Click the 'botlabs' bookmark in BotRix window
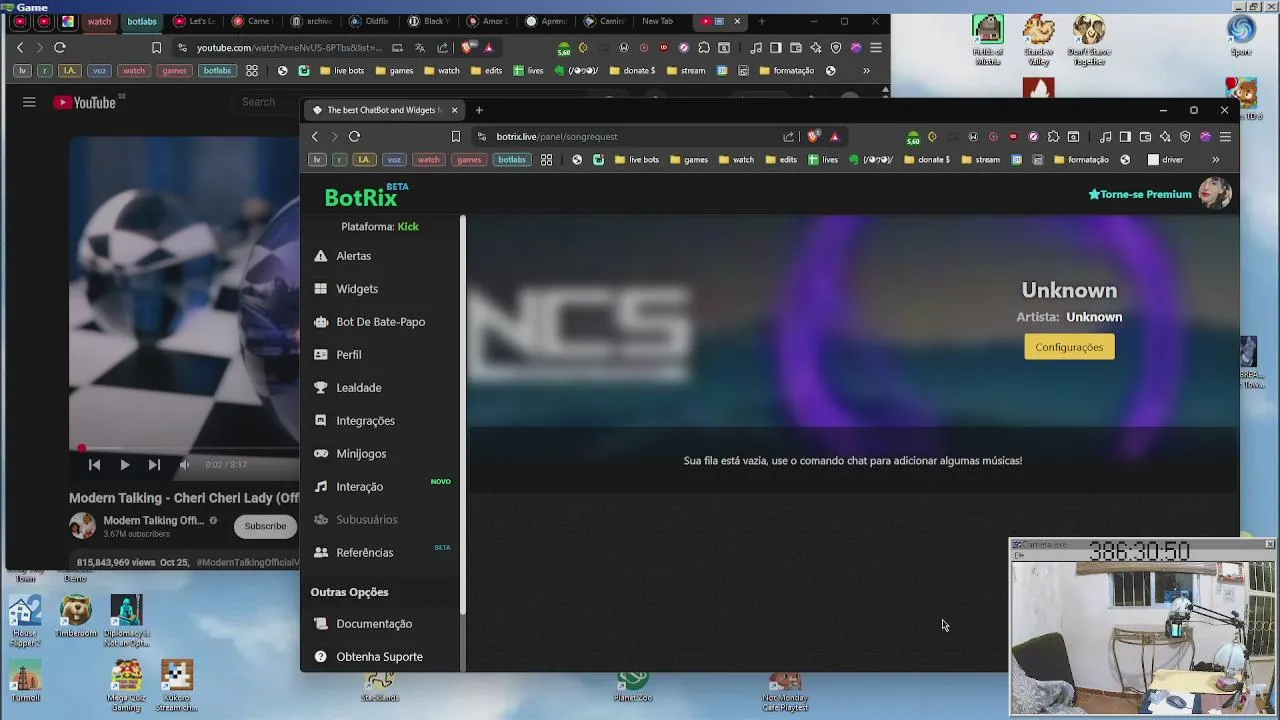The width and height of the screenshot is (1280, 720). pos(512,160)
